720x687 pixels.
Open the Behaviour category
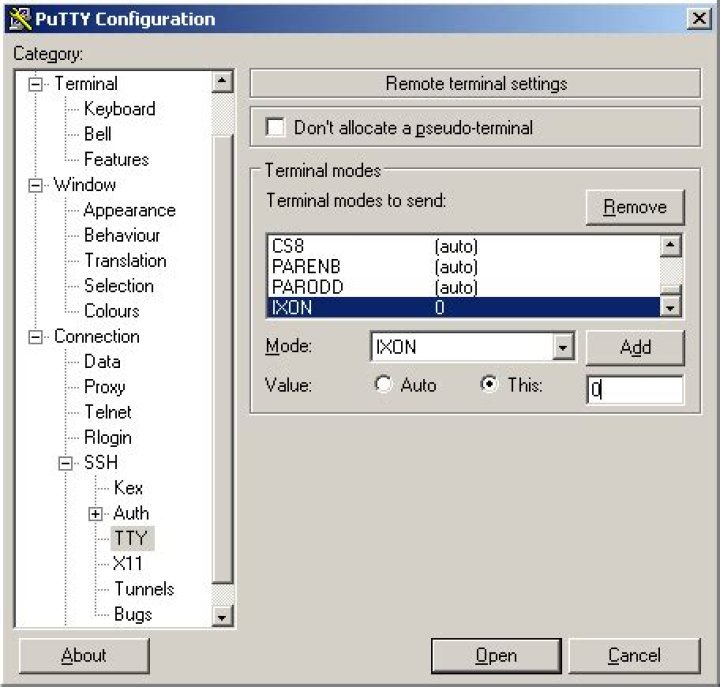click(x=122, y=236)
